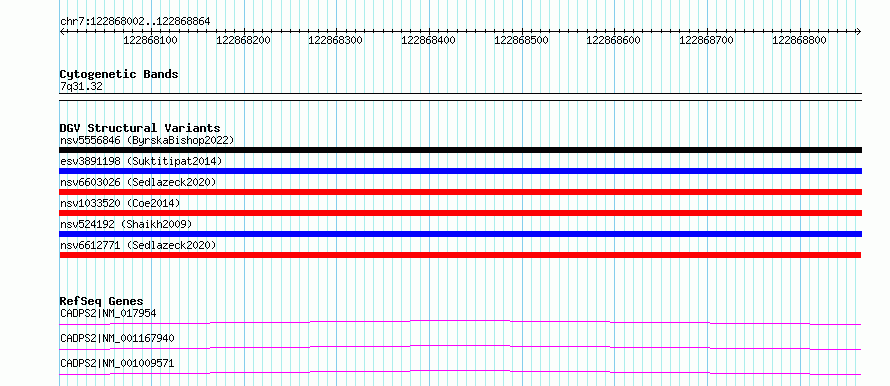
Task: Click ruler position 122868300
Action: coord(335,40)
